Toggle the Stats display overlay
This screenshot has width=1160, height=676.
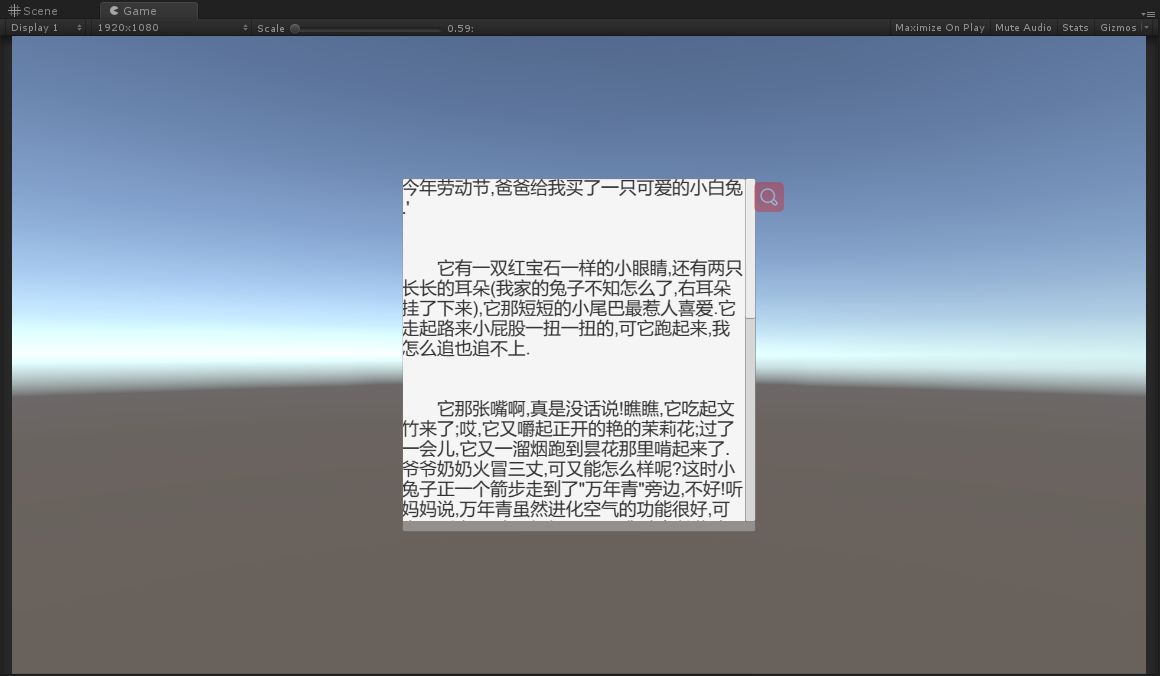(x=1075, y=27)
